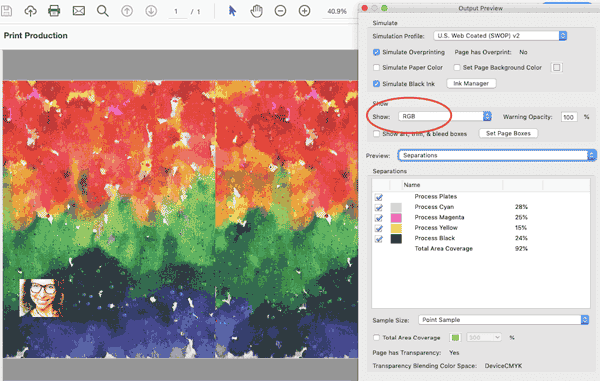Enable Set Page Background Color checkbox
This screenshot has height=381, width=600.
(457, 67)
